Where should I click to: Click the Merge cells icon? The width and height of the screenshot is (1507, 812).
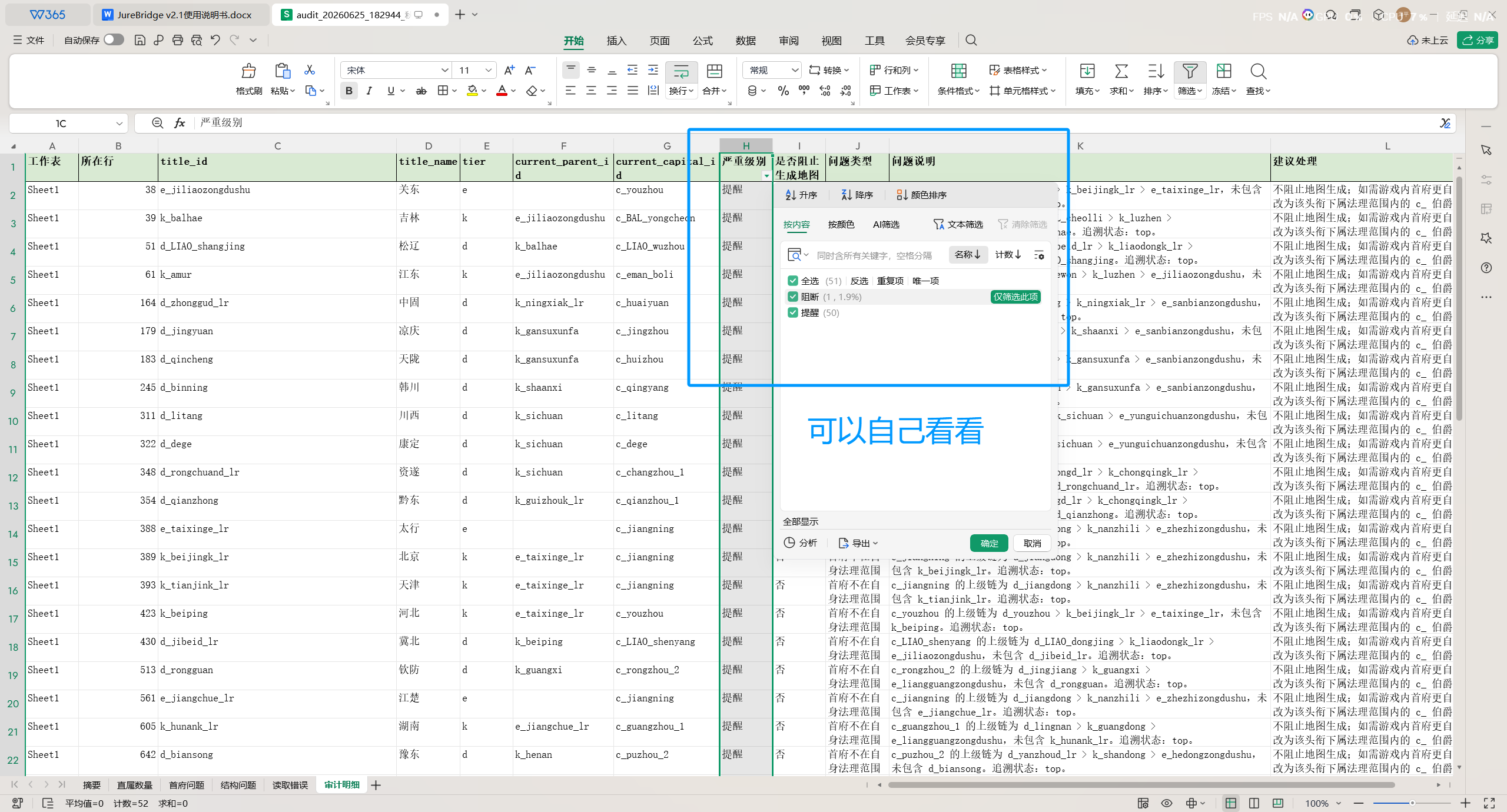tap(715, 71)
